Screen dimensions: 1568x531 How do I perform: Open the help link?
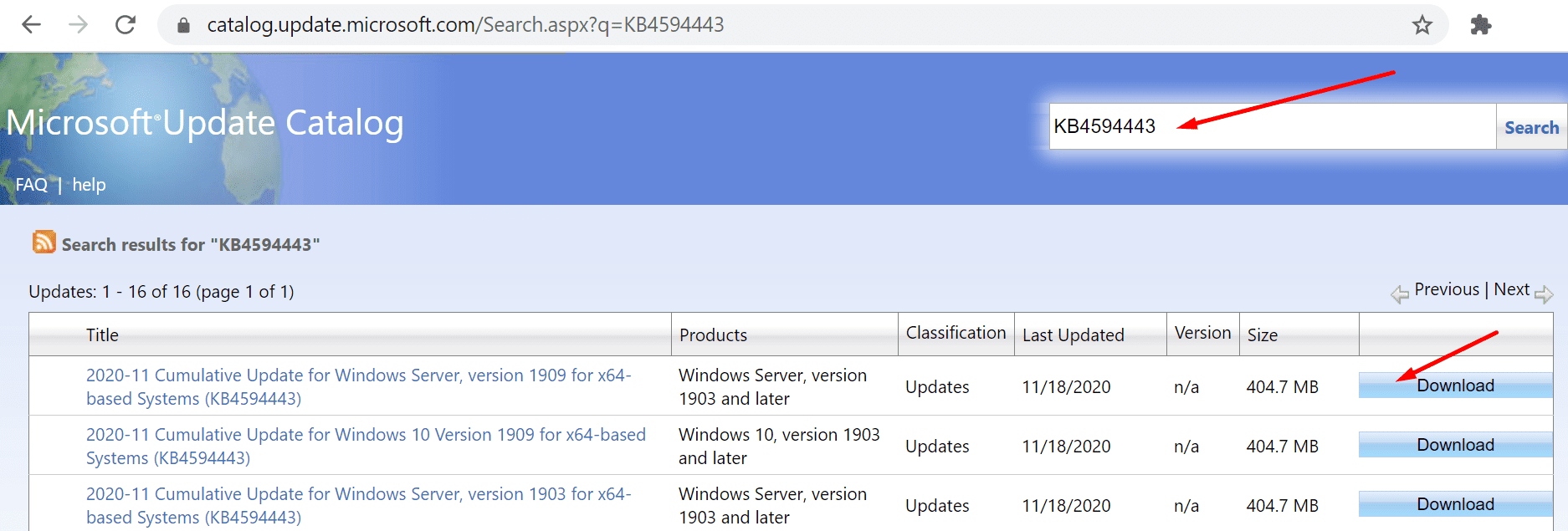point(89,185)
